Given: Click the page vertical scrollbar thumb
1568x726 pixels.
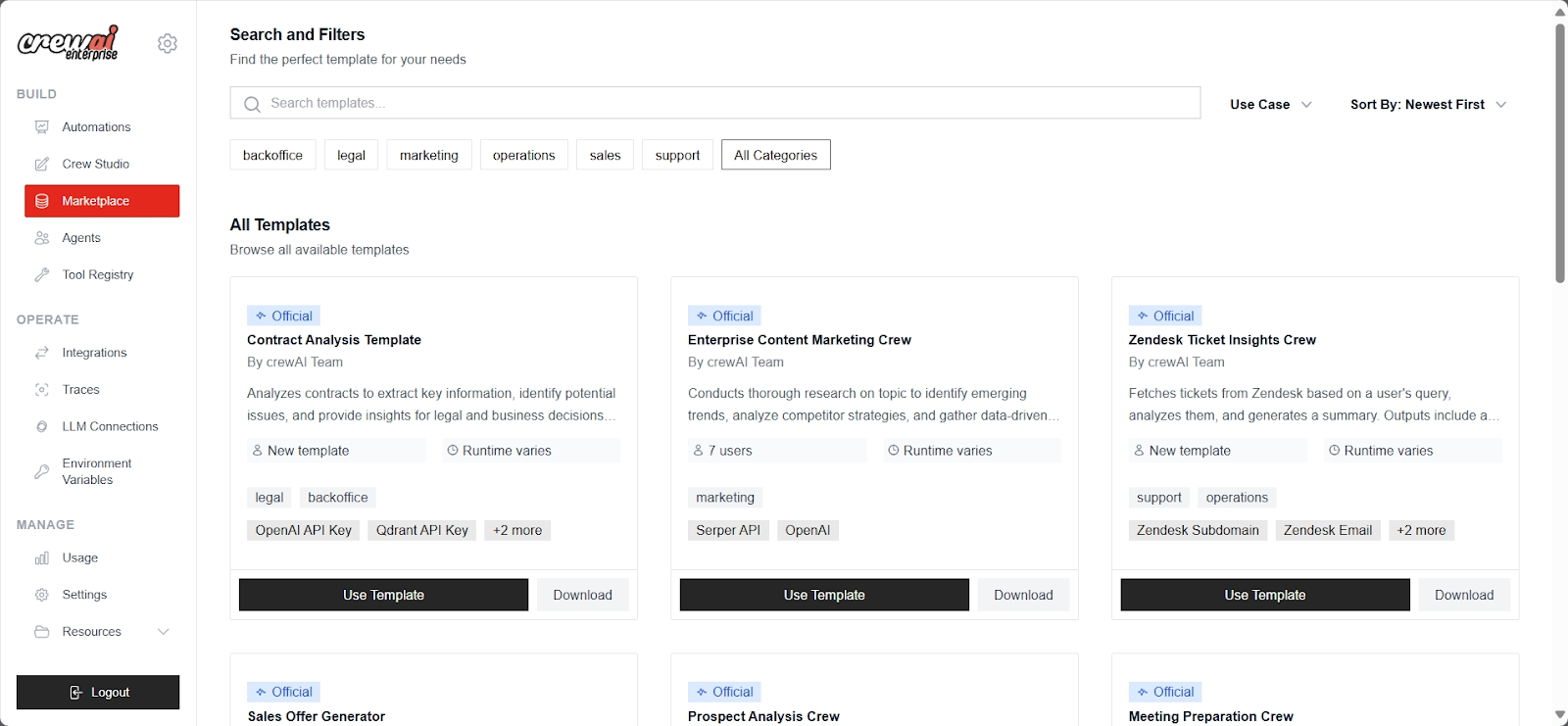Looking at the screenshot, I should coord(1560,152).
